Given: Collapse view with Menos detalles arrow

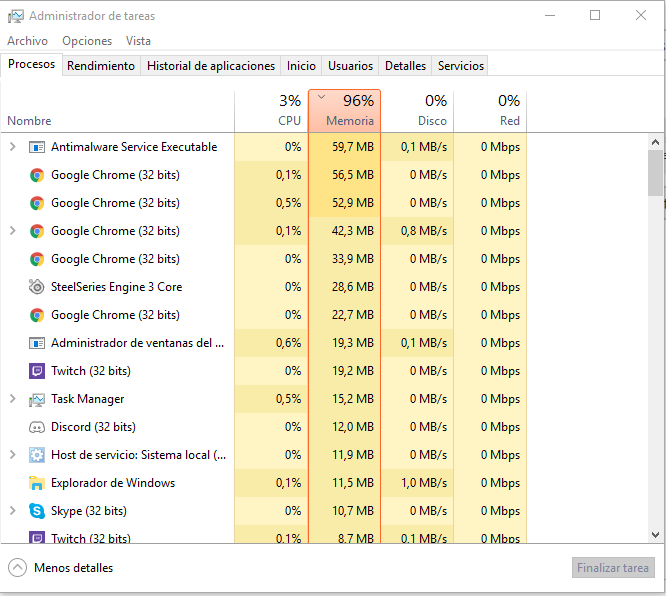Looking at the screenshot, I should point(17,568).
